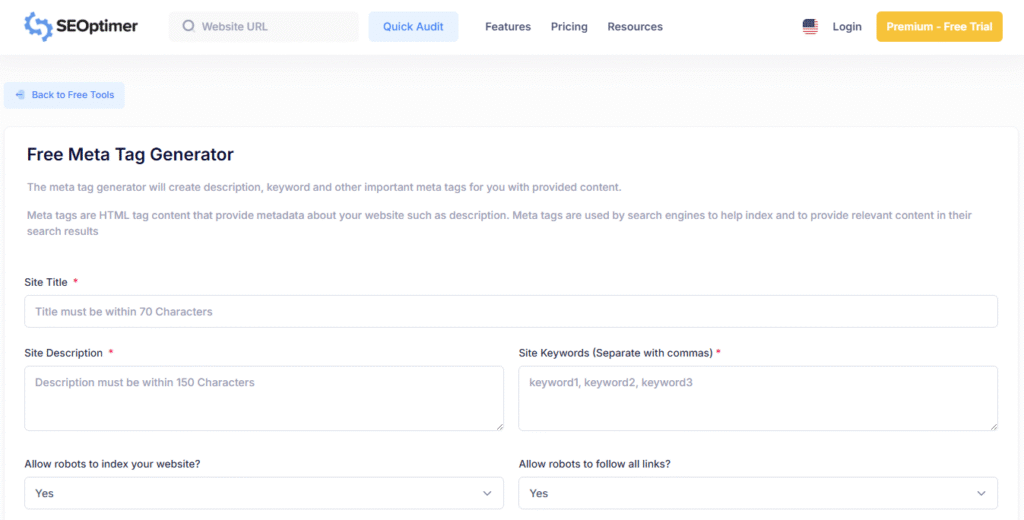1024x520 pixels.
Task: Click the search magnifier icon in URL box
Action: (x=189, y=27)
